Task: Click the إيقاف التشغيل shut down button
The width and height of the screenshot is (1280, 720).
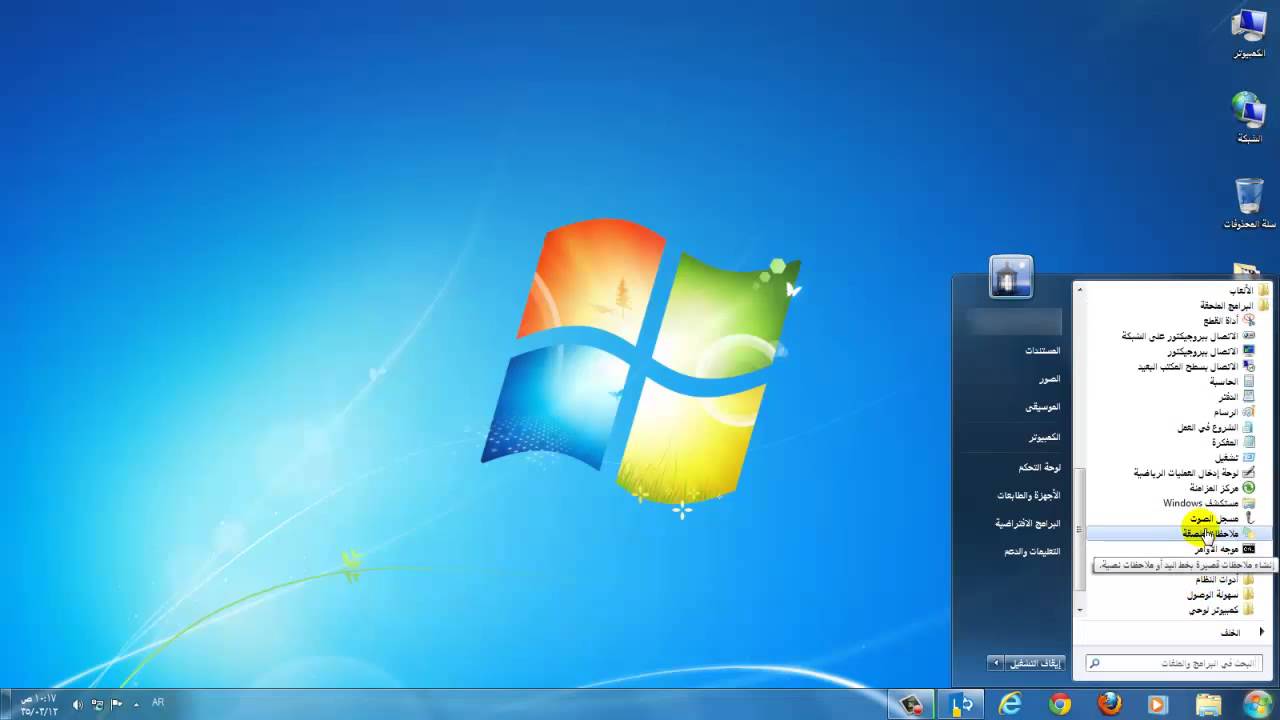Action: (x=1036, y=663)
